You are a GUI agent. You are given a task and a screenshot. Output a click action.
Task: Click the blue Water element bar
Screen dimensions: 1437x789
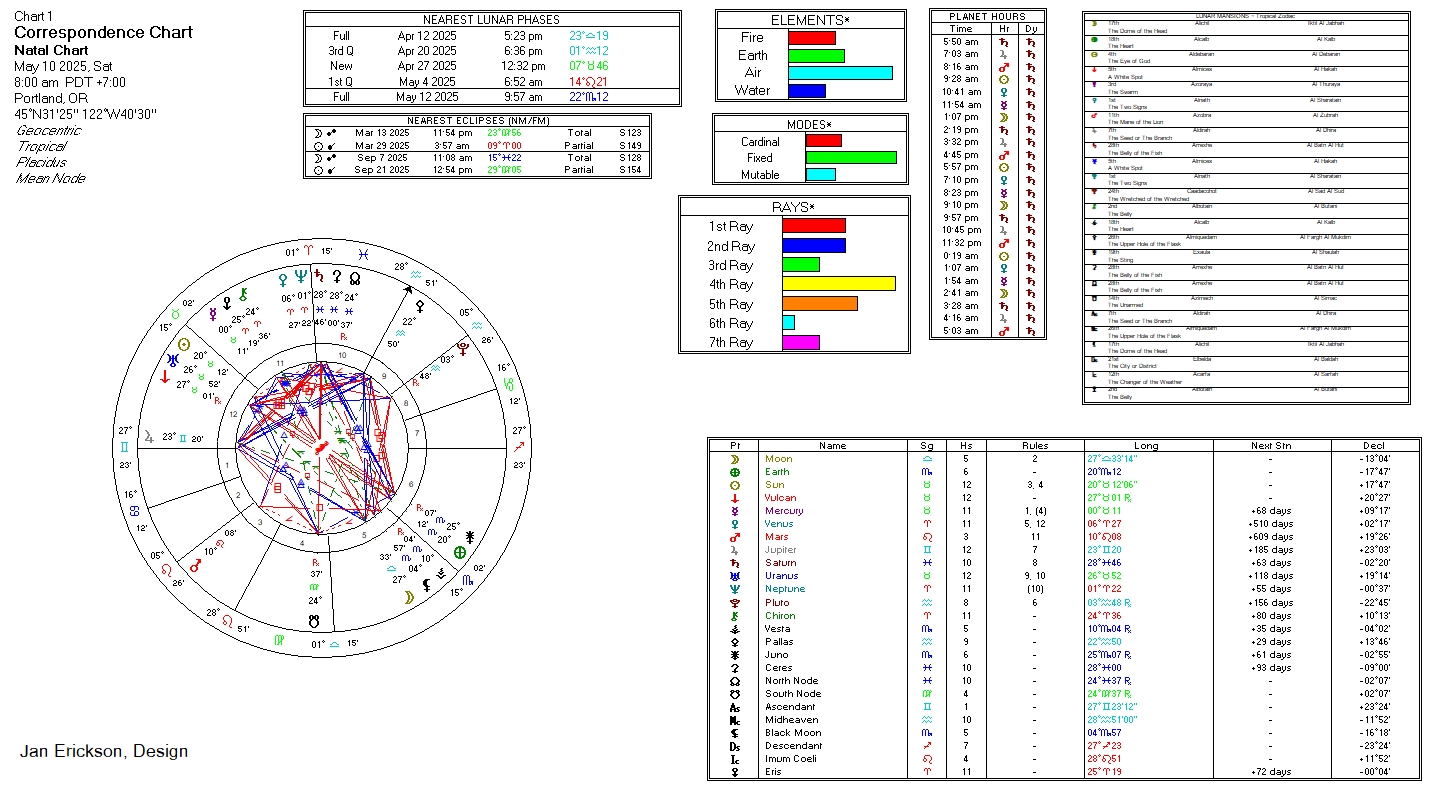(807, 91)
